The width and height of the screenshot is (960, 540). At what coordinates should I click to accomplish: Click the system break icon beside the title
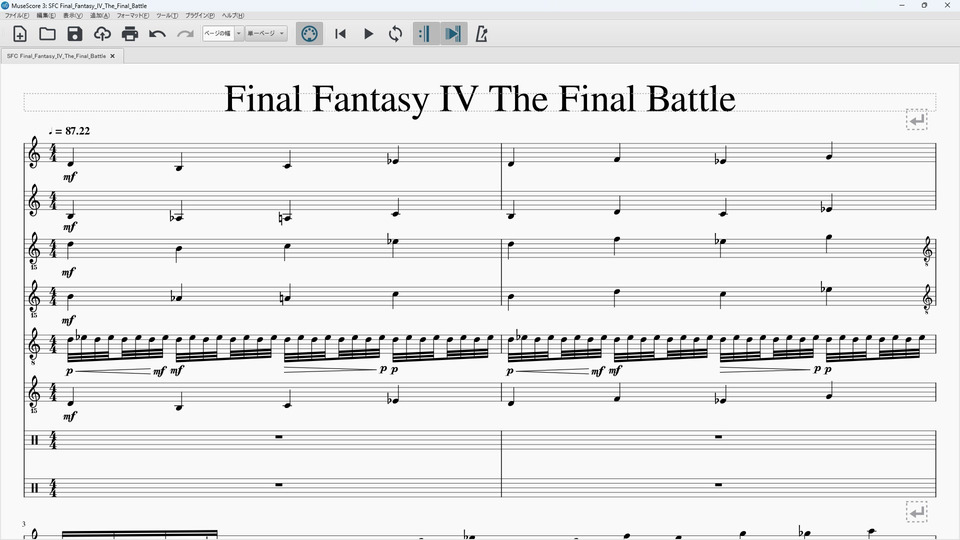tap(917, 120)
